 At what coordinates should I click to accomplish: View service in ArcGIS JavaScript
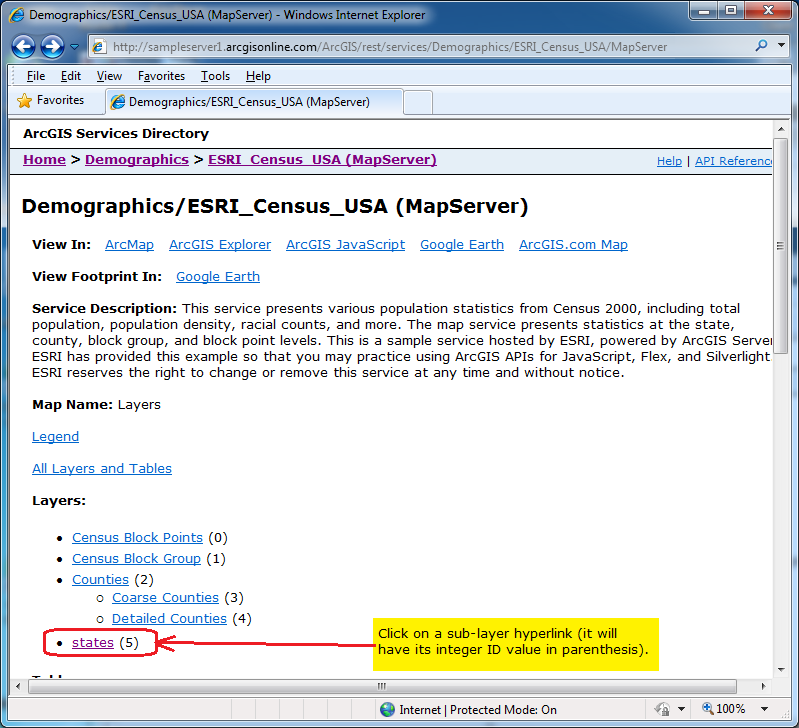pos(345,245)
